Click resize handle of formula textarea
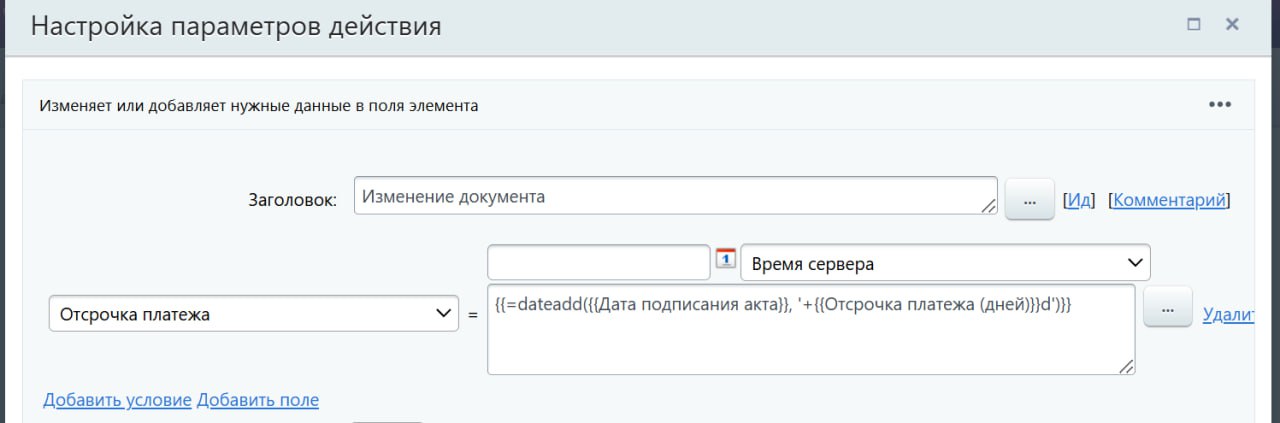This screenshot has height=423, width=1280. coord(1126,366)
